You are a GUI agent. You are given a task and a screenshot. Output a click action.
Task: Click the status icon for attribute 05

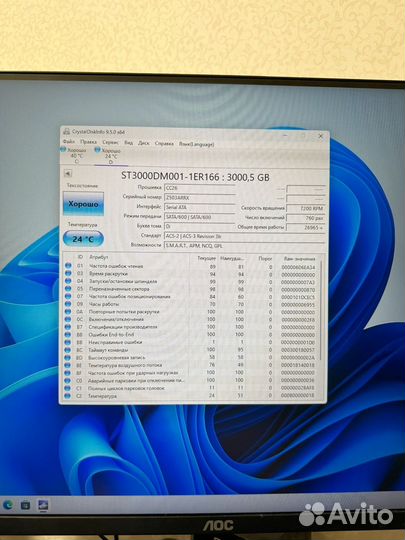[x=68, y=289]
